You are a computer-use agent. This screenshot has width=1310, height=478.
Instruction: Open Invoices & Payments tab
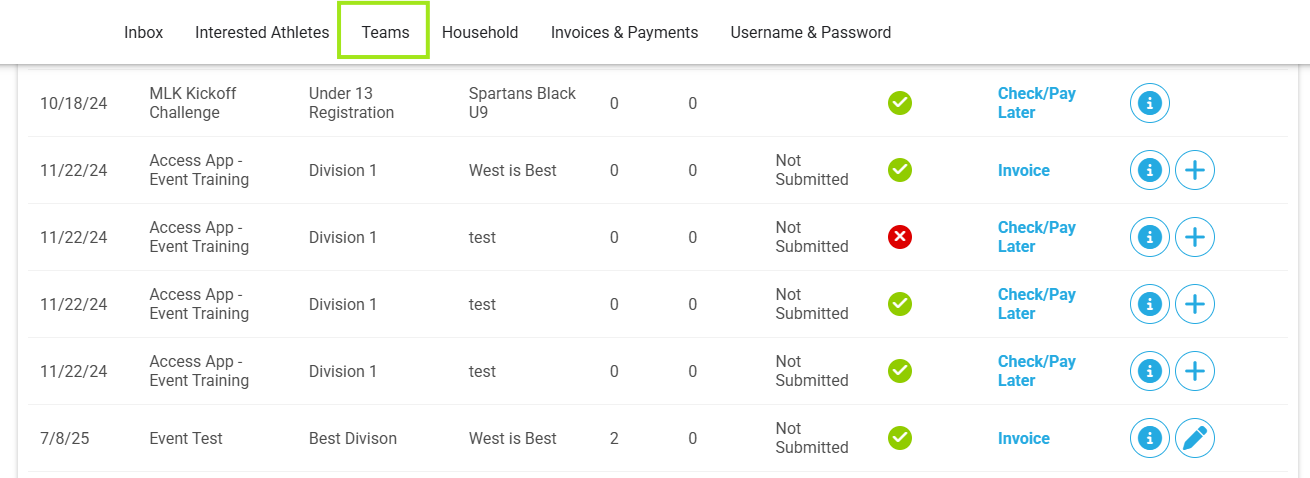(624, 32)
